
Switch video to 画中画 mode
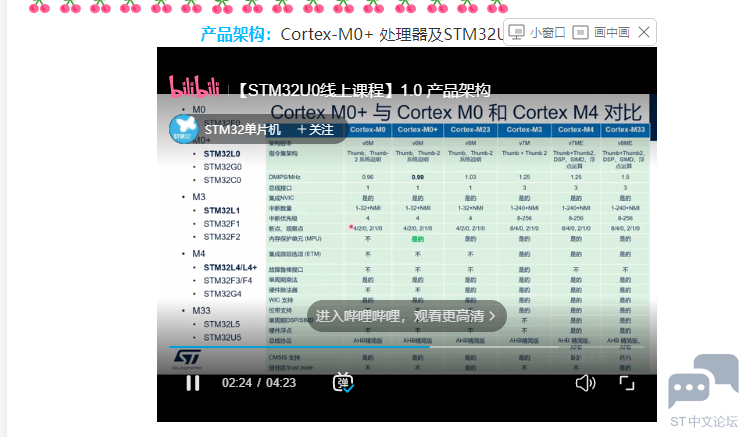(601, 32)
